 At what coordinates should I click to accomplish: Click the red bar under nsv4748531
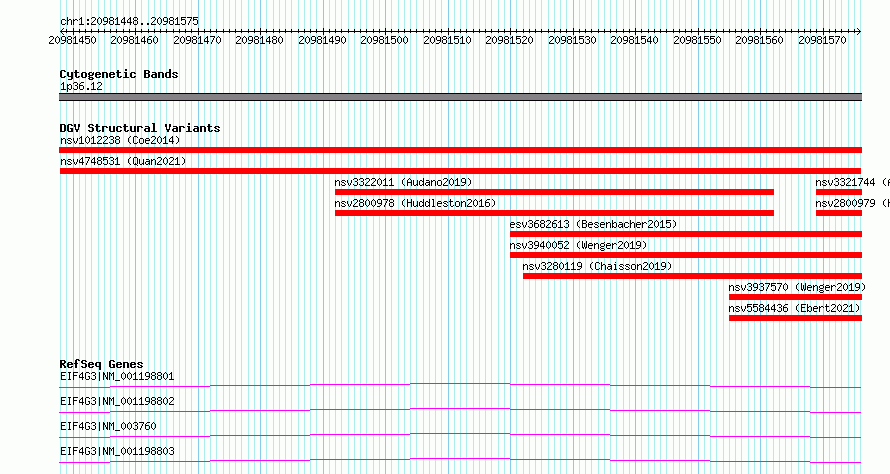[x=460, y=171]
